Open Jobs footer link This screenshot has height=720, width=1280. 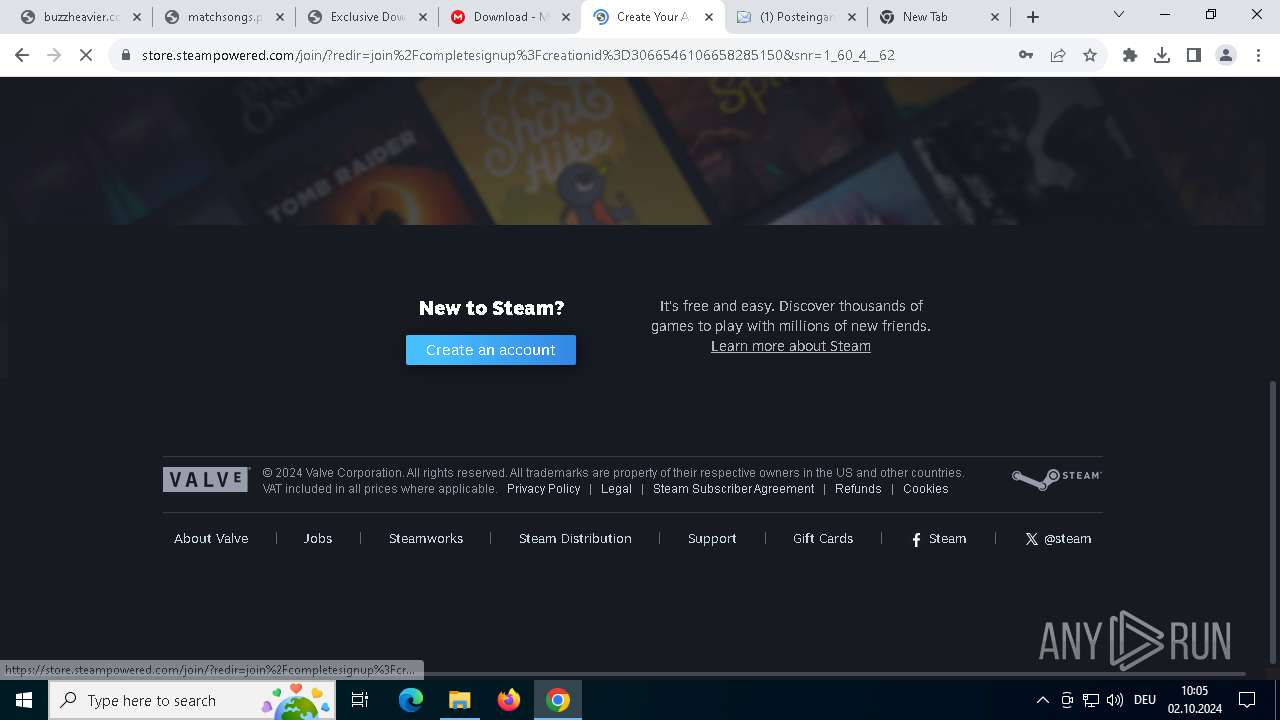click(x=318, y=538)
